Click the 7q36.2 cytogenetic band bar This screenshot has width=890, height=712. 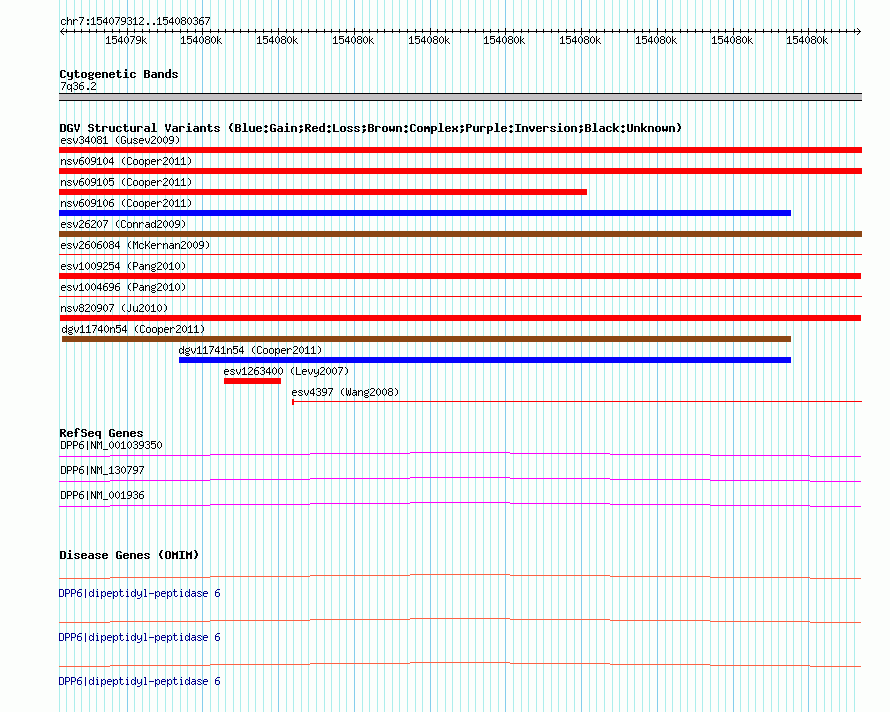(x=460, y=97)
